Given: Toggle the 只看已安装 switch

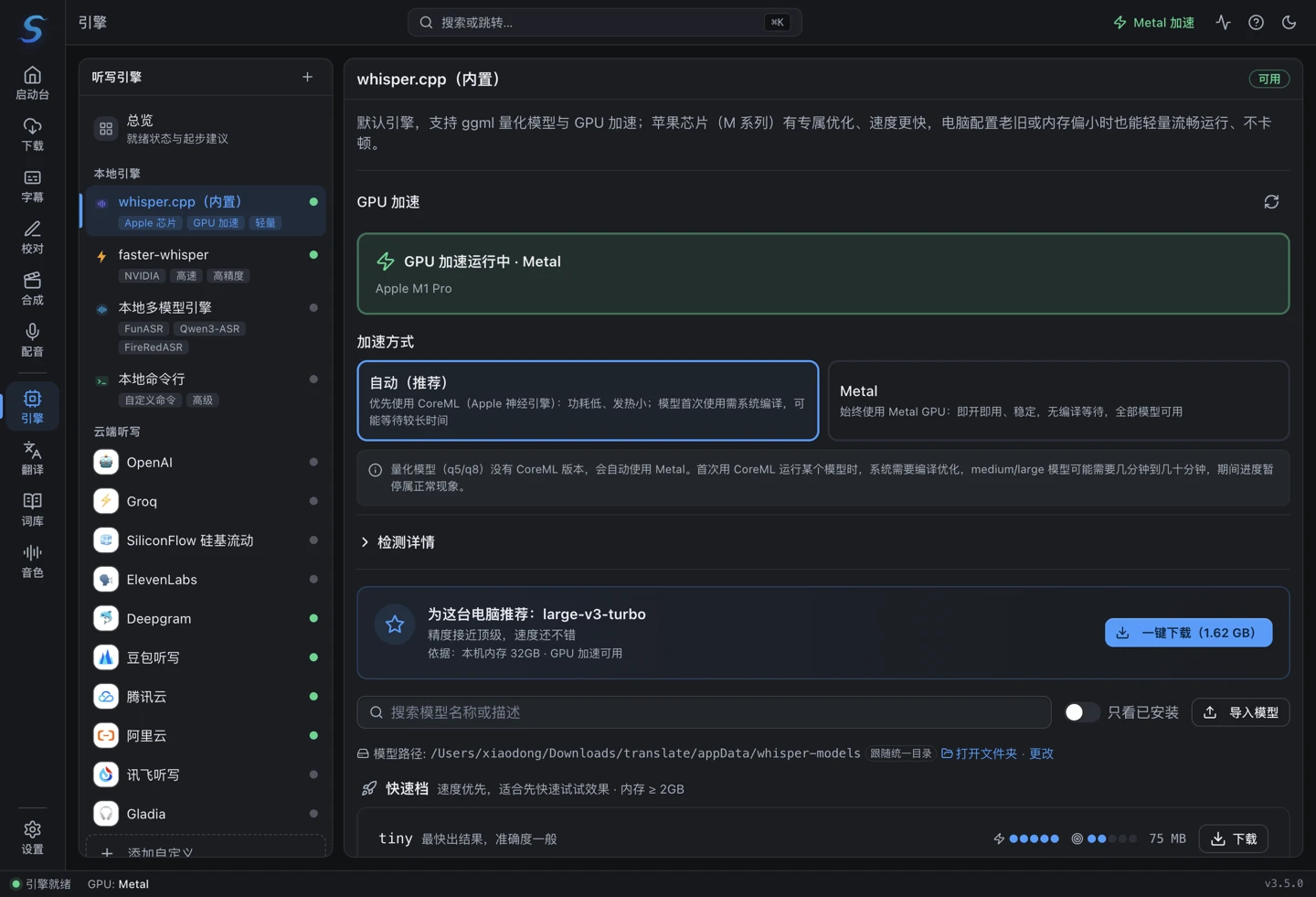Looking at the screenshot, I should [x=1081, y=712].
